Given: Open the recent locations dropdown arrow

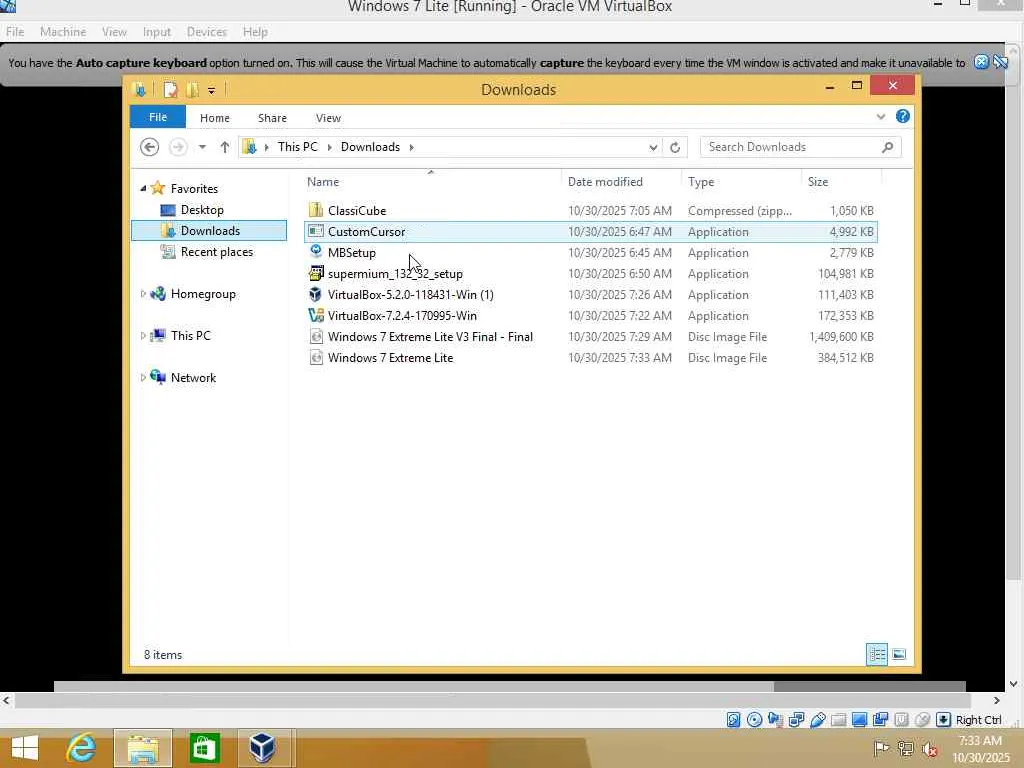Looking at the screenshot, I should pos(202,147).
